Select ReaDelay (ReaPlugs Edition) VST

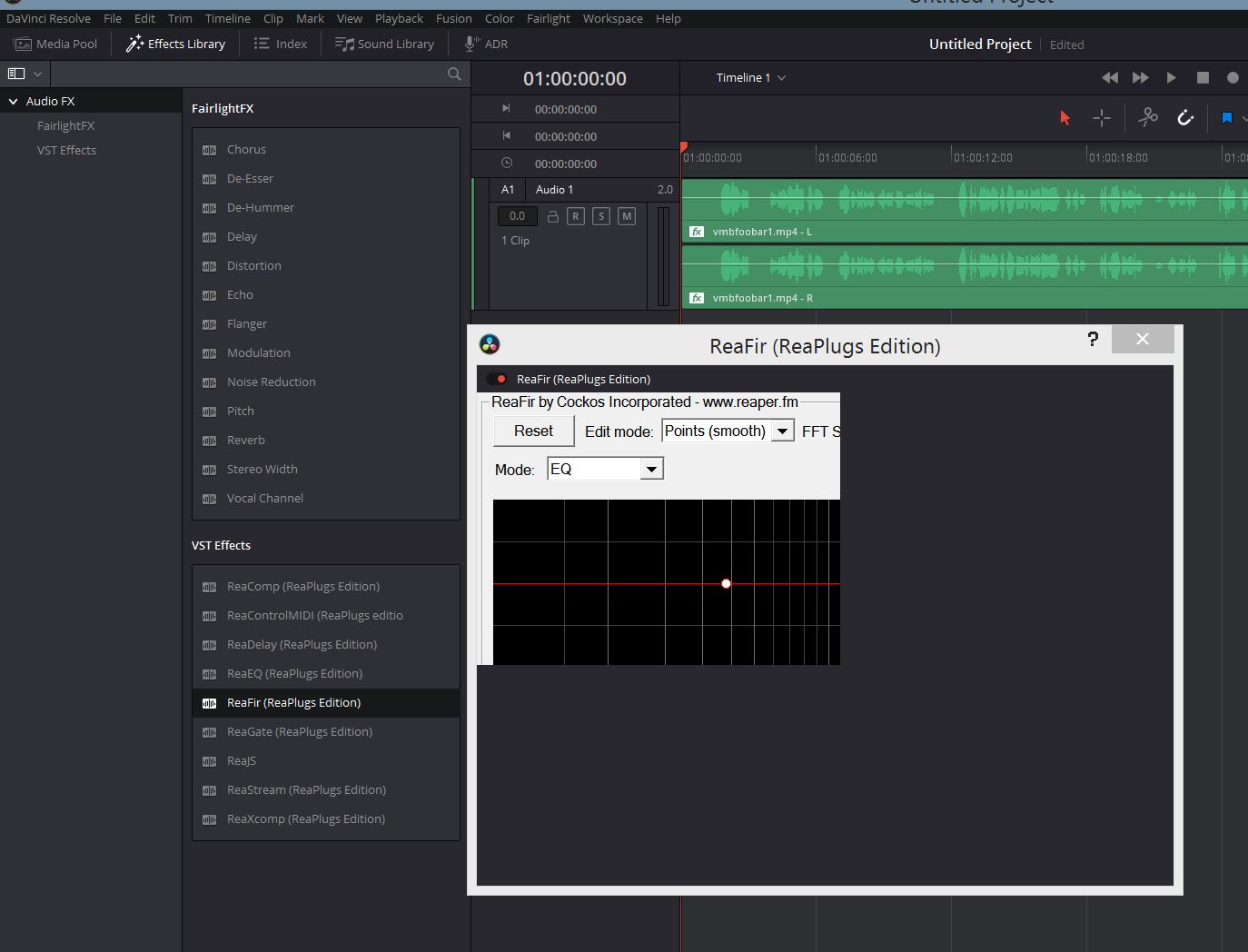(x=325, y=645)
